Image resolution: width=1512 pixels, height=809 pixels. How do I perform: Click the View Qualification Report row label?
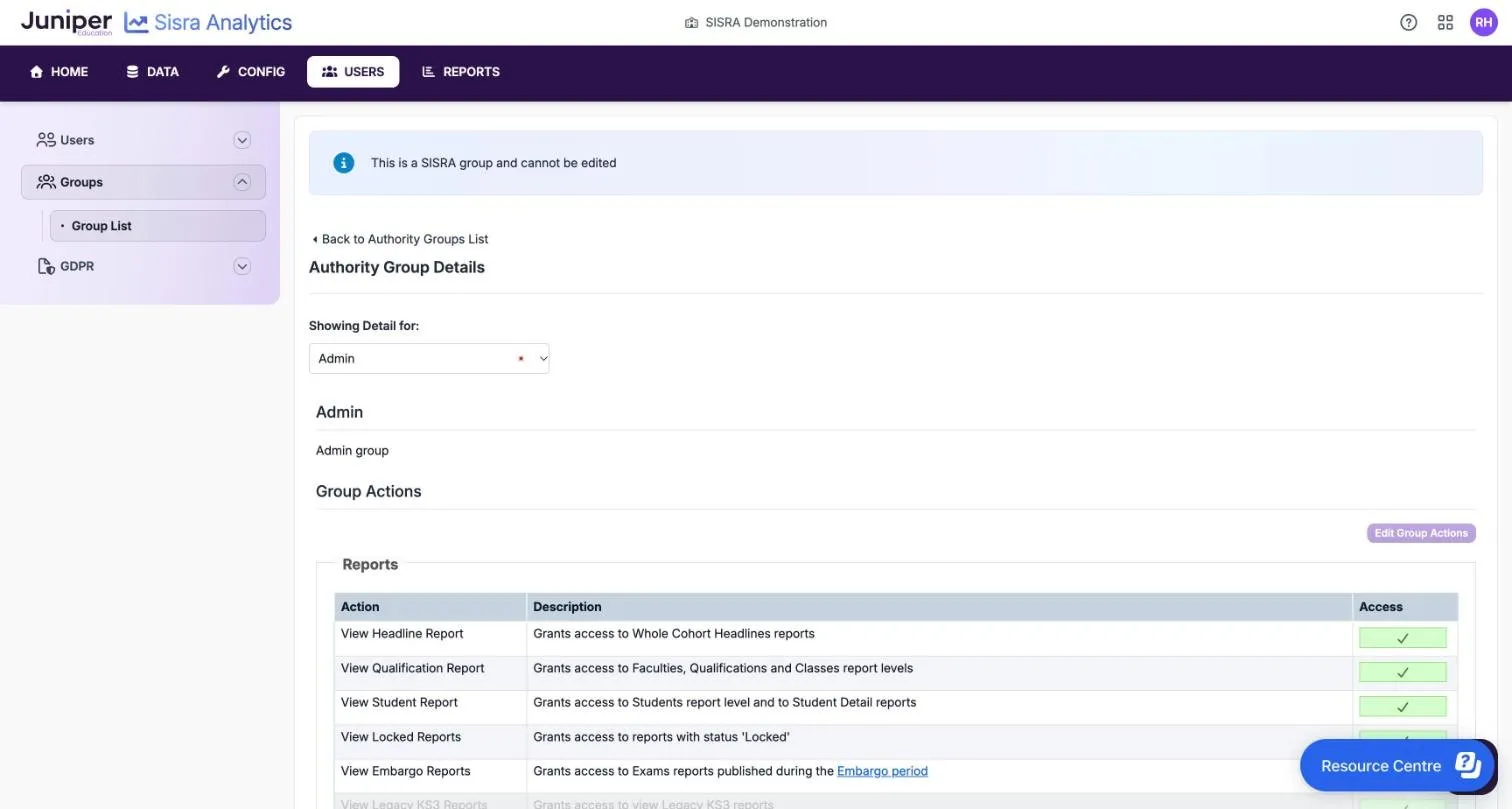412,668
